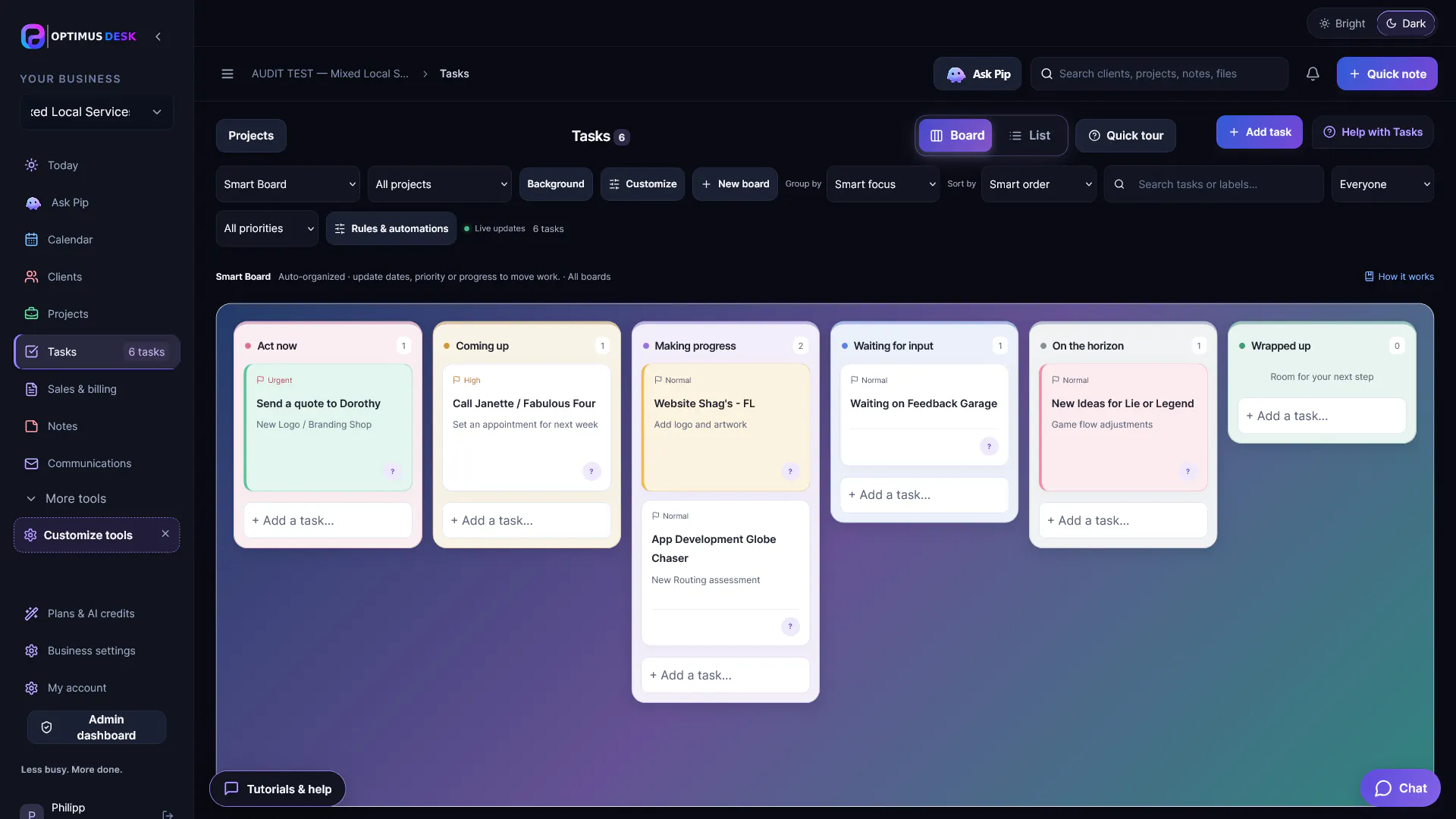
Task: Click the Plans & AI credits wand icon
Action: pyautogui.click(x=31, y=613)
